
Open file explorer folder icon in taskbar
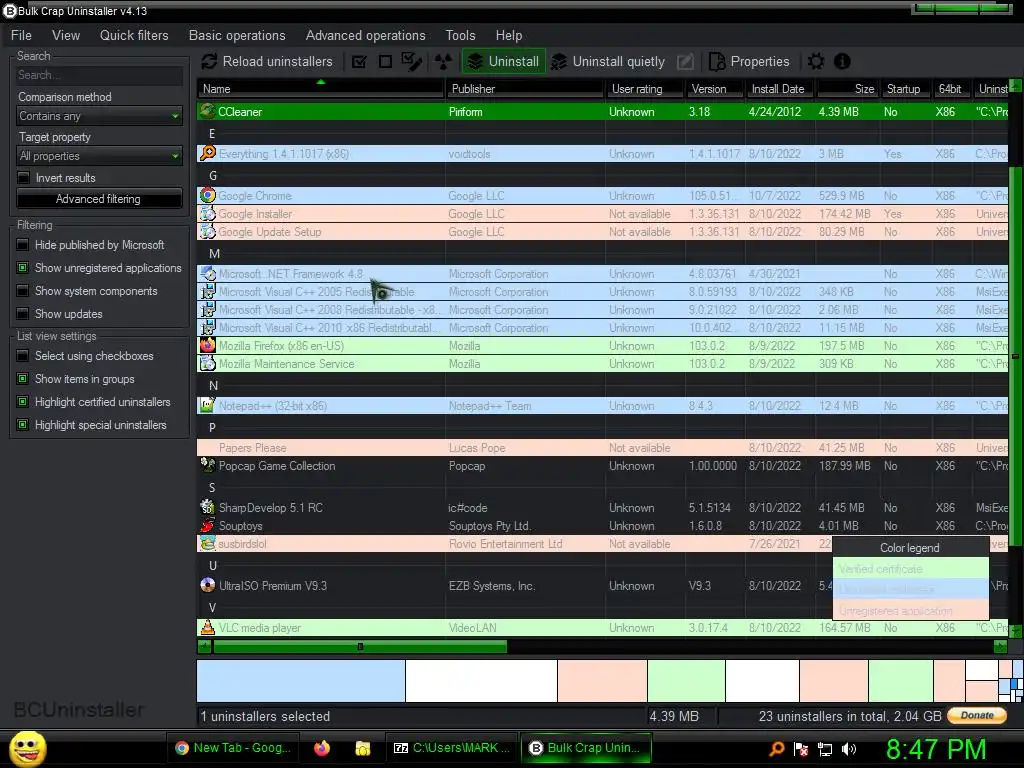point(362,748)
